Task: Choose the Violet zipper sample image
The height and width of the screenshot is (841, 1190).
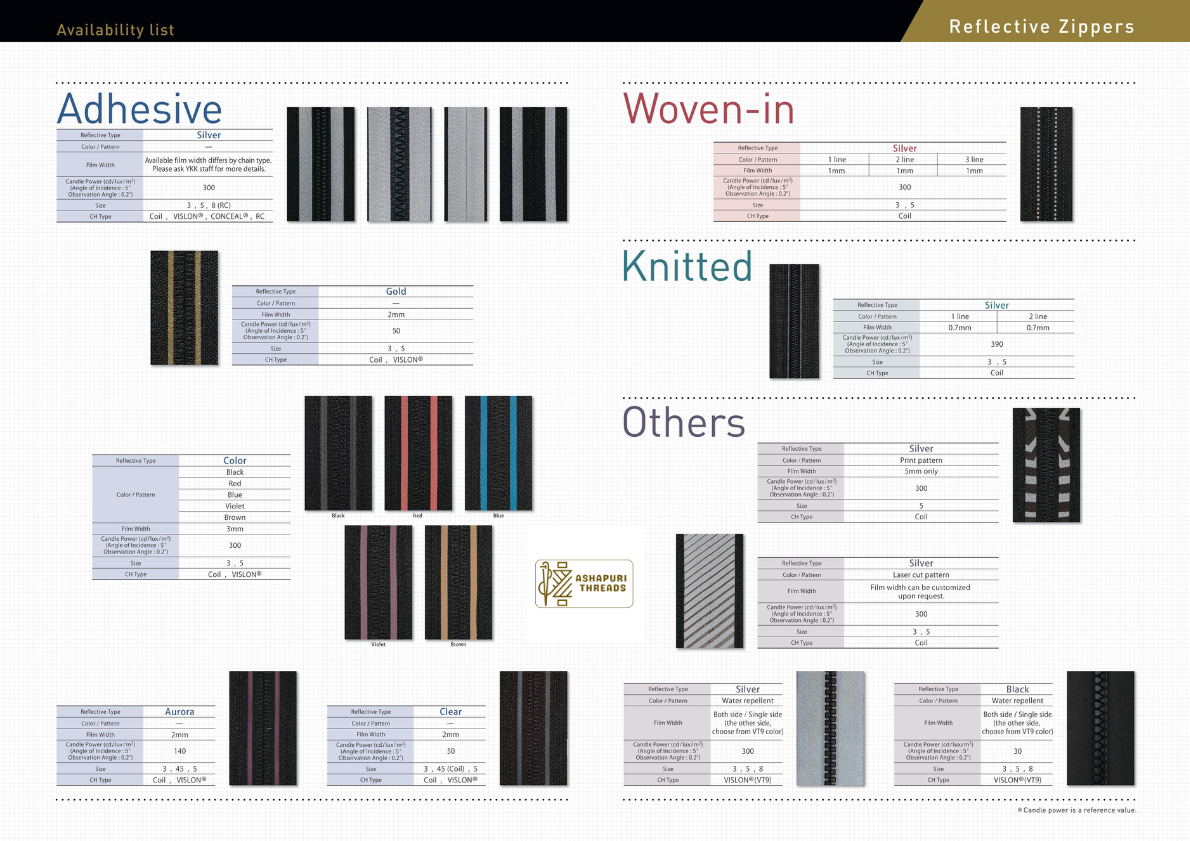Action: pos(378,582)
